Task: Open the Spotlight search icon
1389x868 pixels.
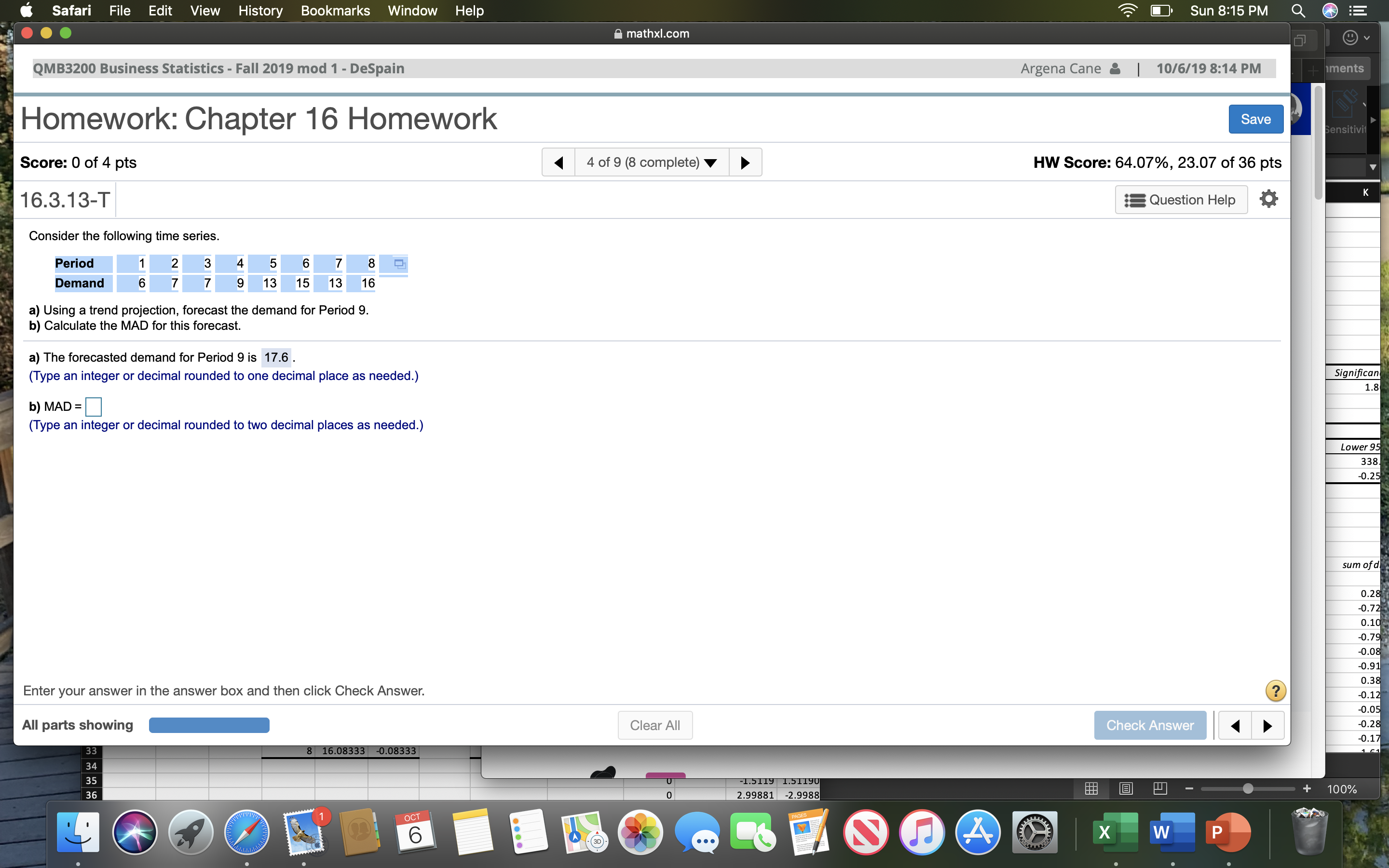Action: coord(1298,11)
